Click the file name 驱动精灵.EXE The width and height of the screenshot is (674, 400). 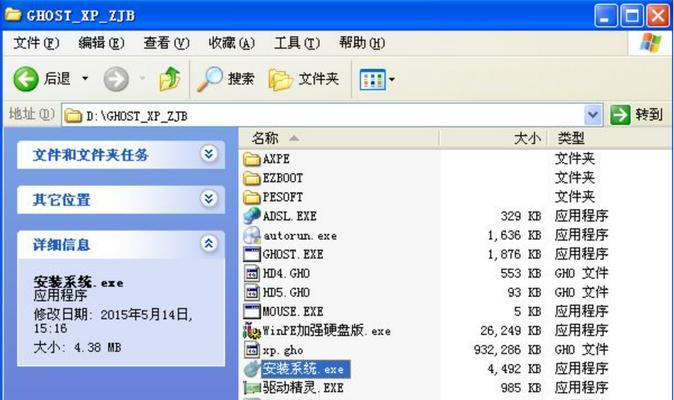303,388
